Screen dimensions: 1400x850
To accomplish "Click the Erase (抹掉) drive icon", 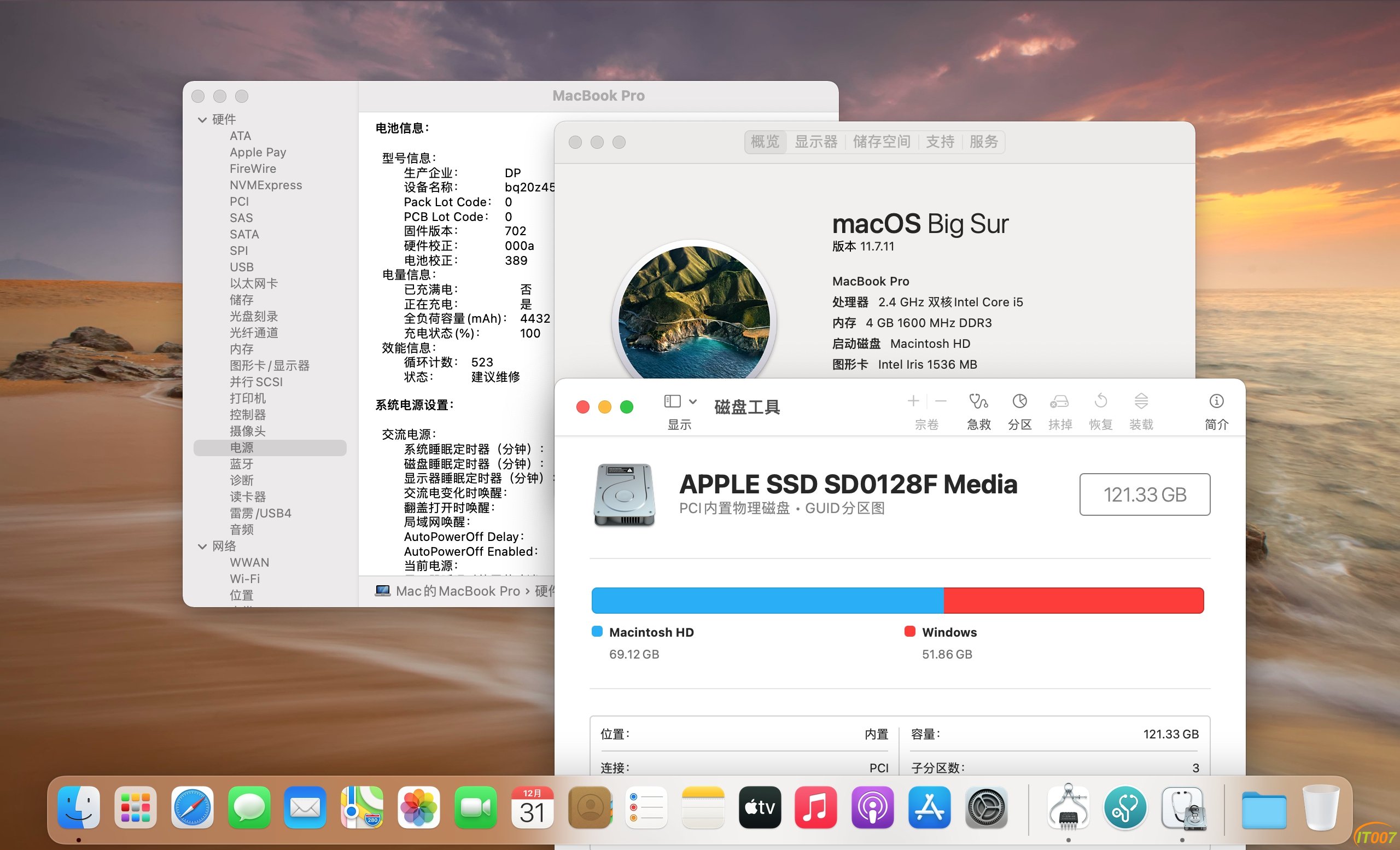I will coord(1060,401).
